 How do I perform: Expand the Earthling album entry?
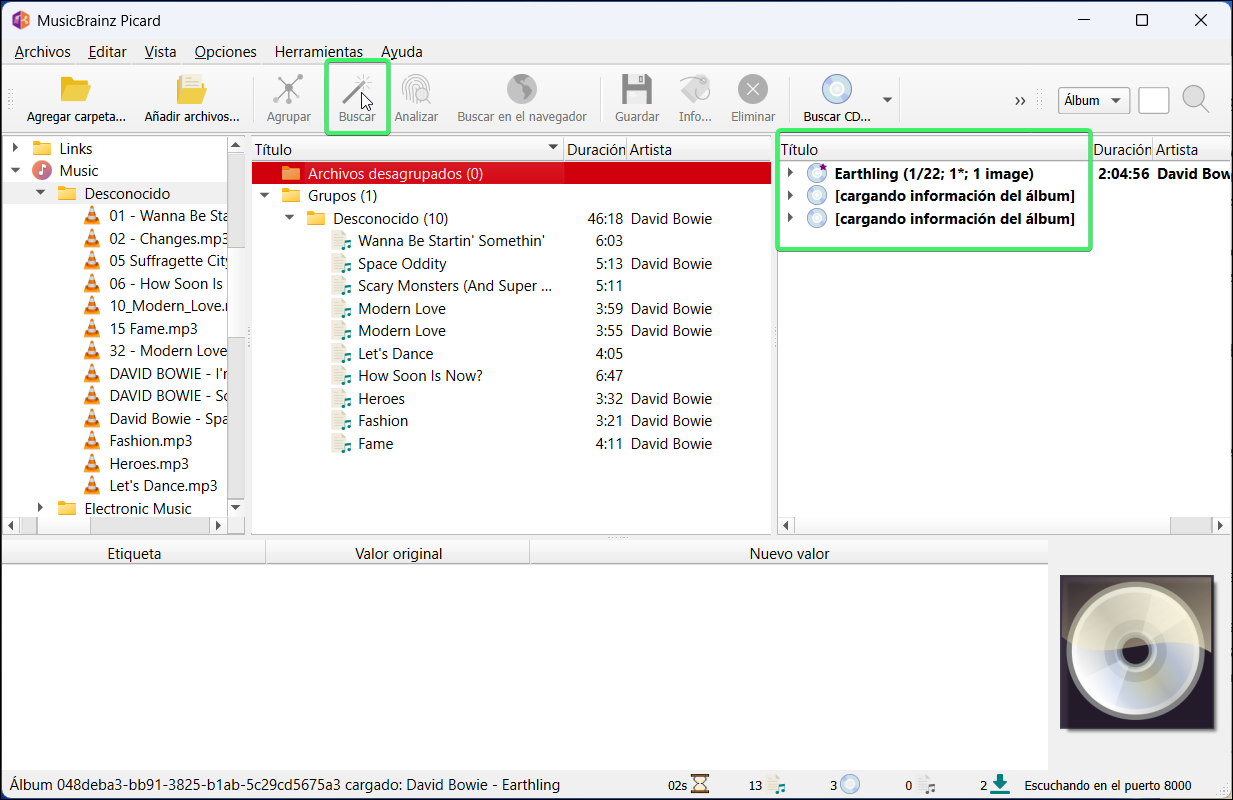point(790,173)
